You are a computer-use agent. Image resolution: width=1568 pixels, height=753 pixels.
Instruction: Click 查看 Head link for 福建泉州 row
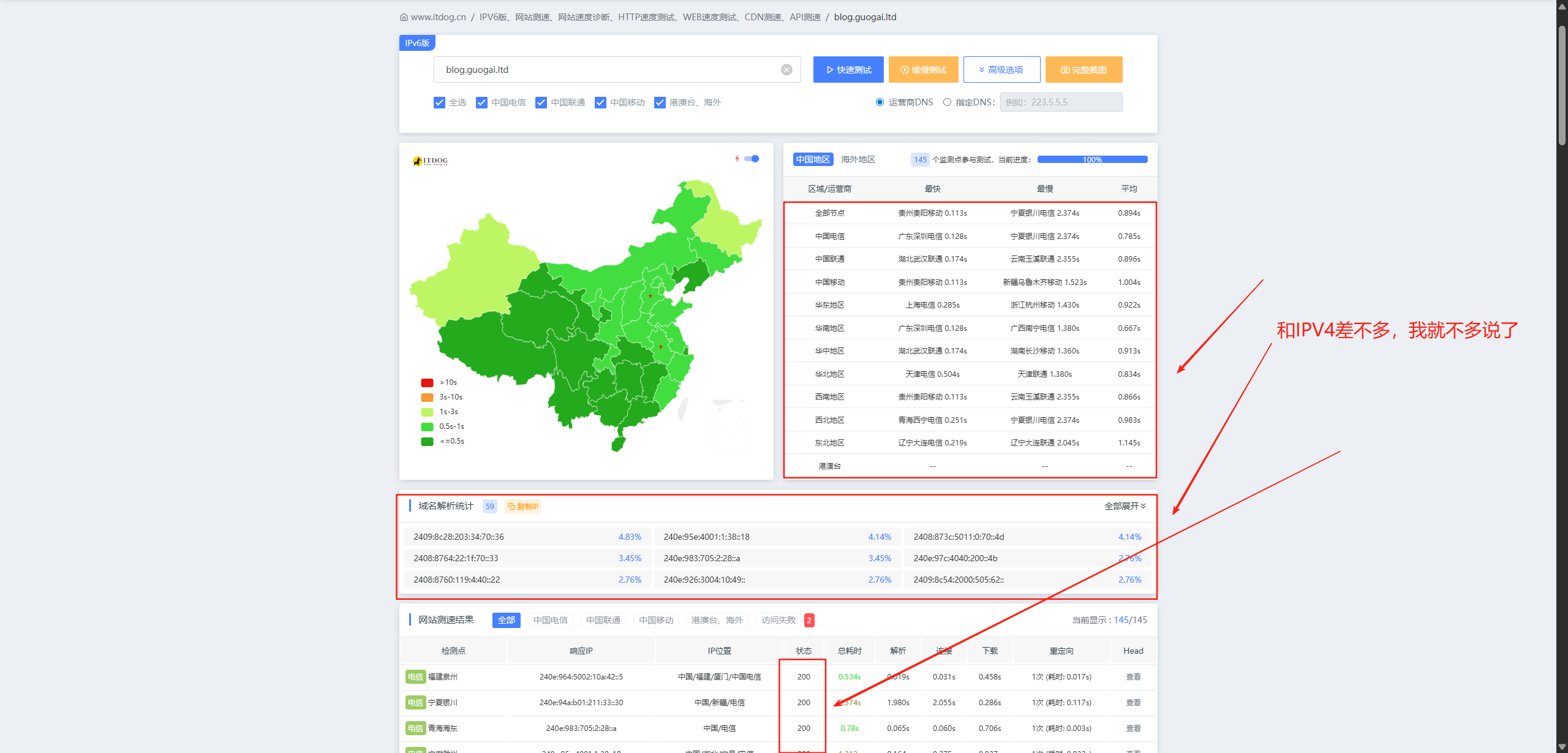coord(1133,677)
